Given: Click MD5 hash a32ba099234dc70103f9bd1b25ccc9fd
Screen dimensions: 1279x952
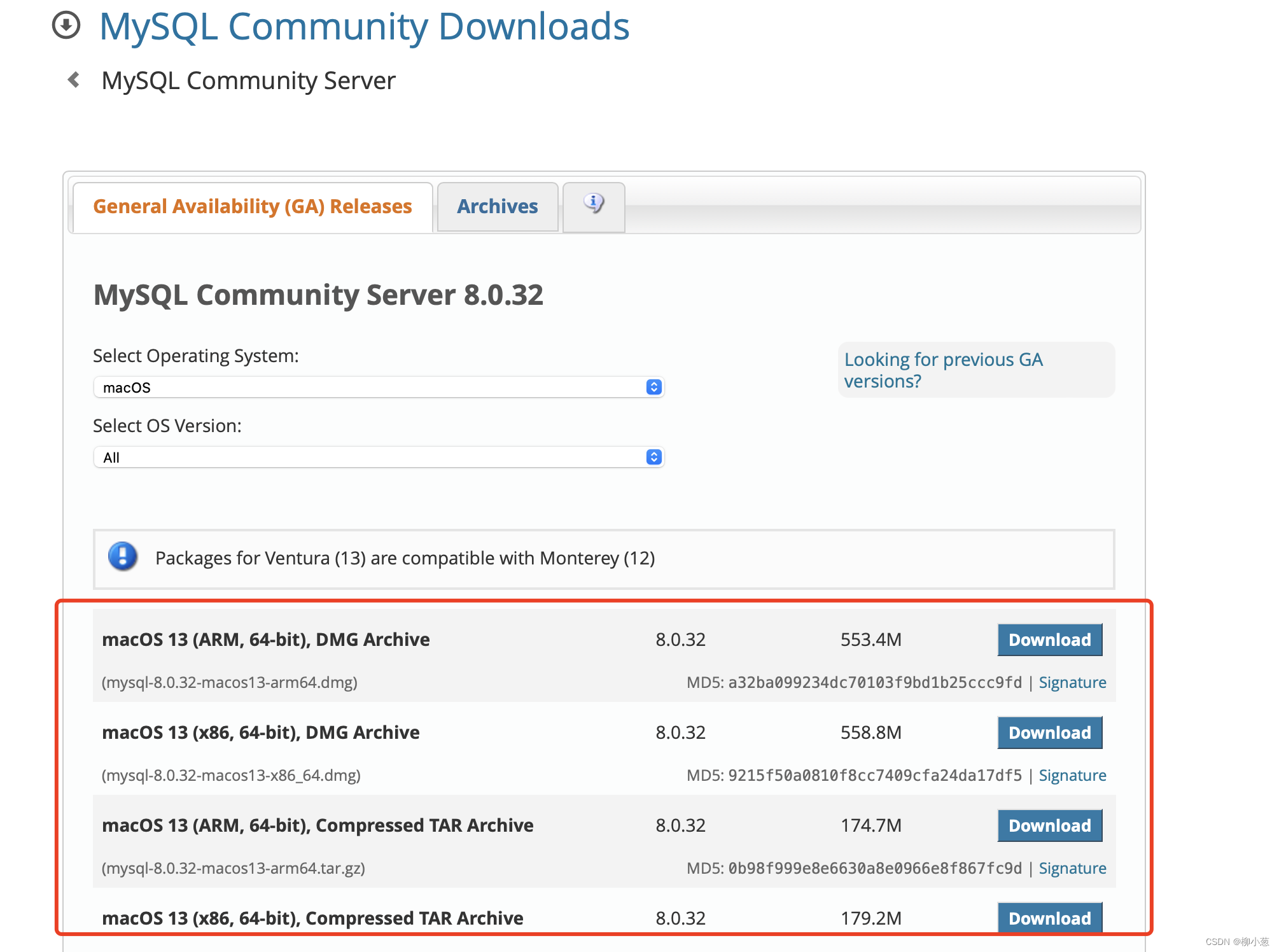Looking at the screenshot, I should coord(875,682).
